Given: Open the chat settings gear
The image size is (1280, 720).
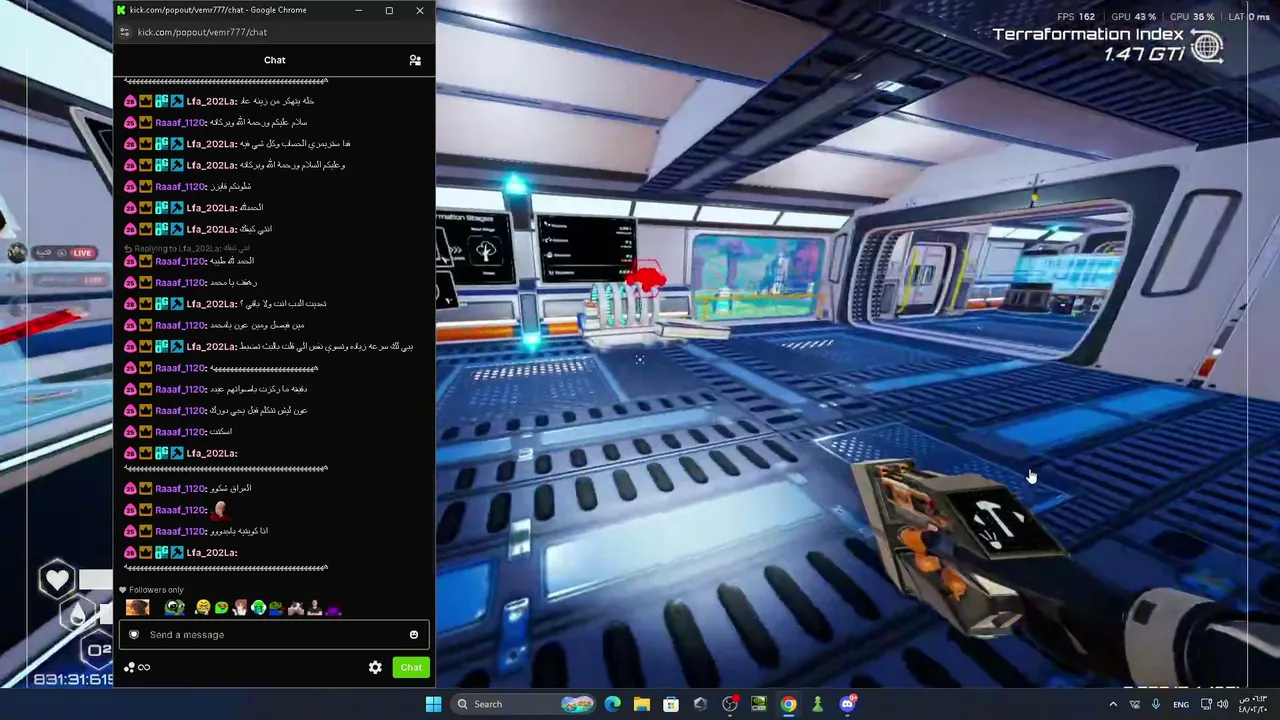Looking at the screenshot, I should click(x=375, y=668).
